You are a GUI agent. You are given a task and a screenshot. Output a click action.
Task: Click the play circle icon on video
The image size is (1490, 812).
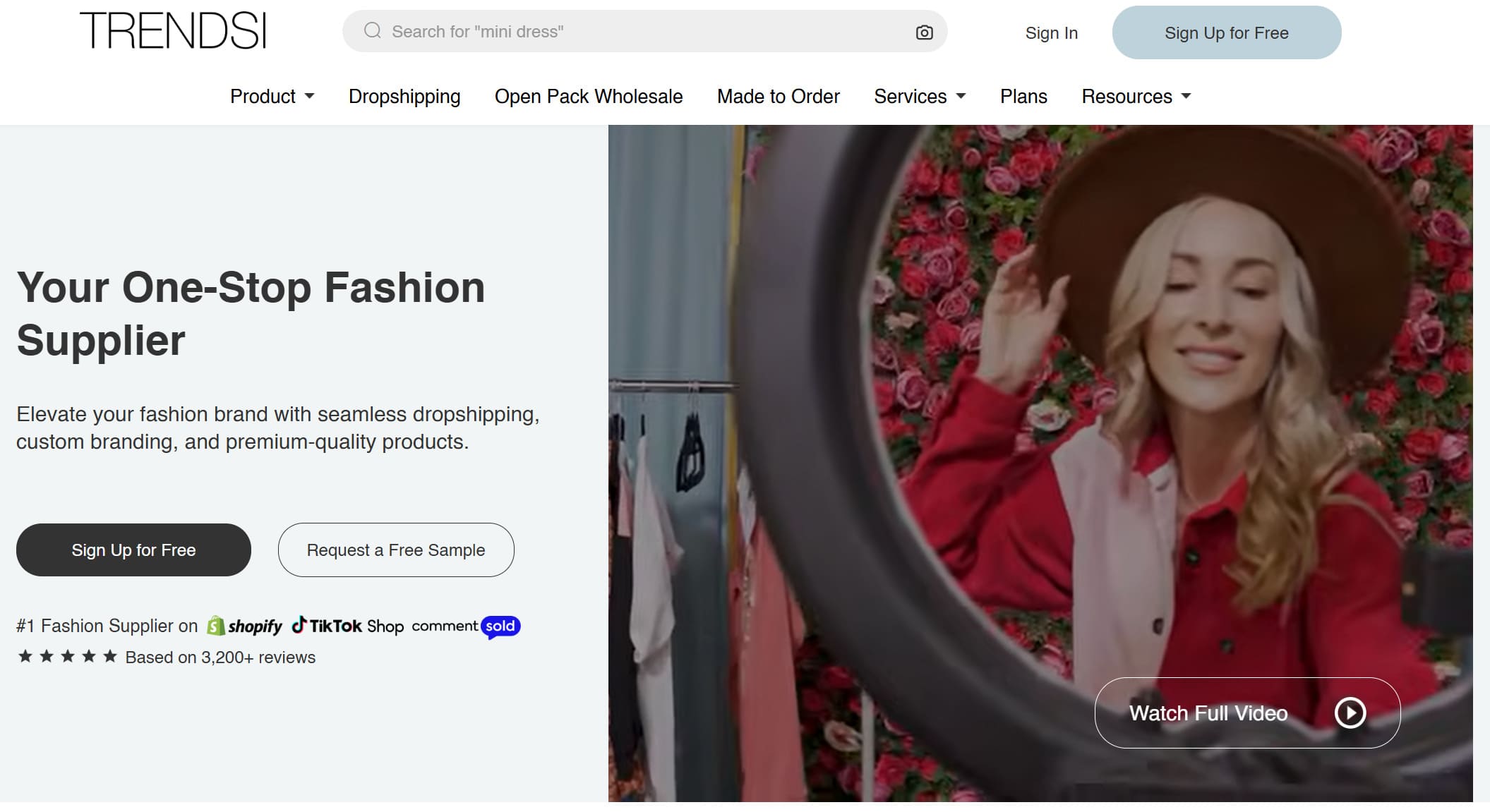point(1350,713)
